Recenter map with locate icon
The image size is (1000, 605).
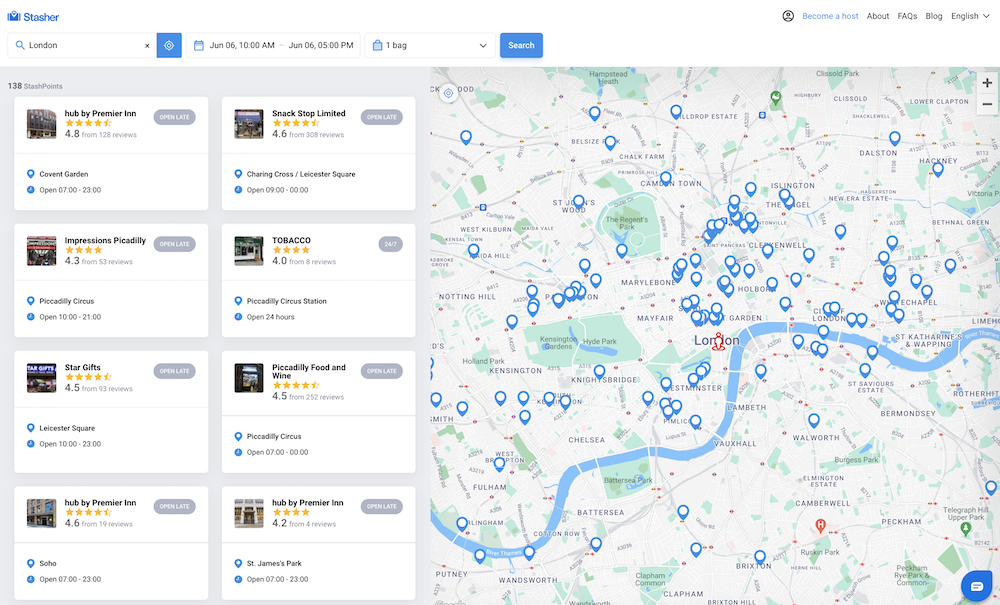(448, 93)
